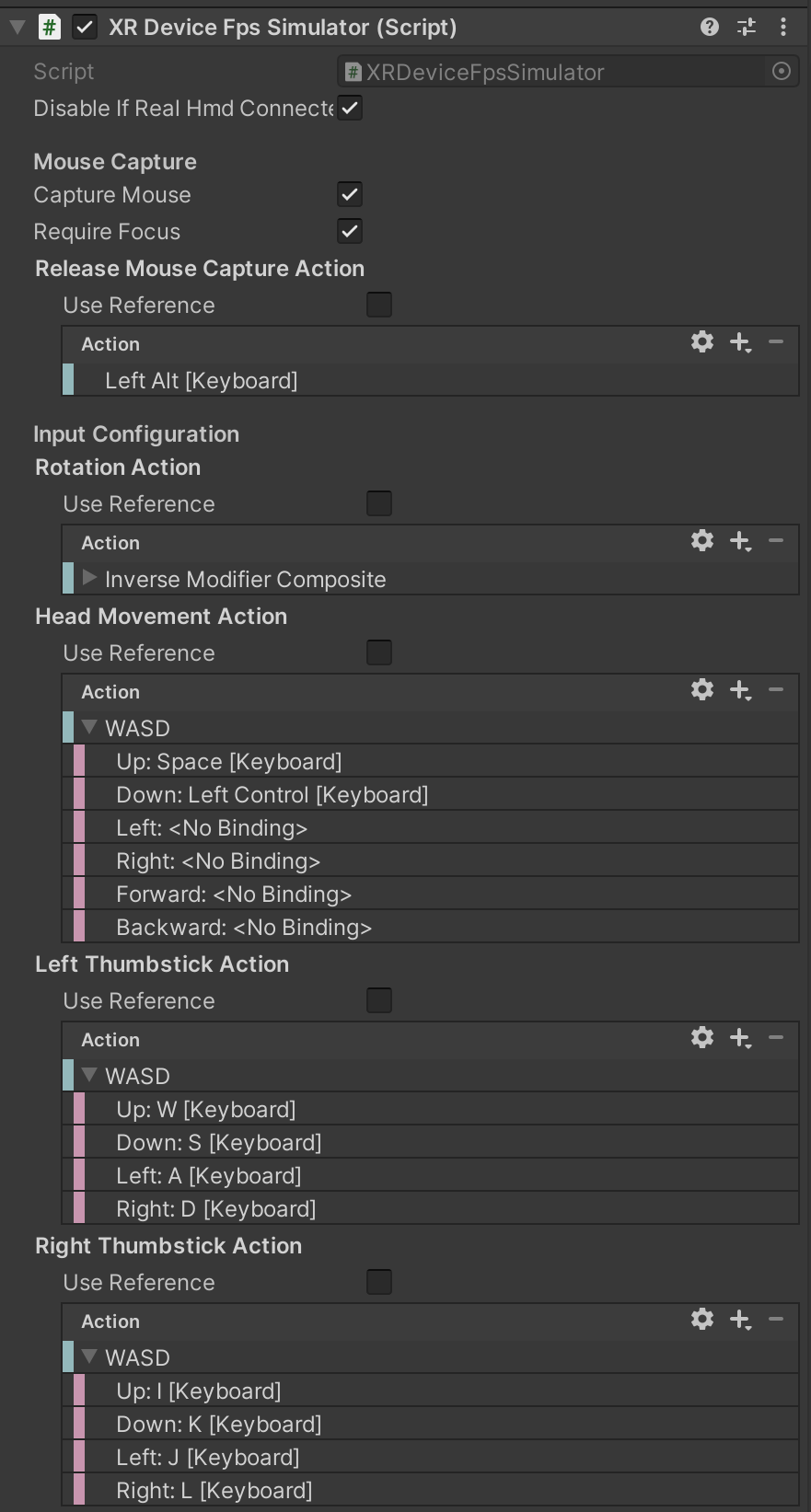Viewport: 811px width, 1512px height.
Task: Disable the XR Device Fps Simulator component
Action: (85, 27)
